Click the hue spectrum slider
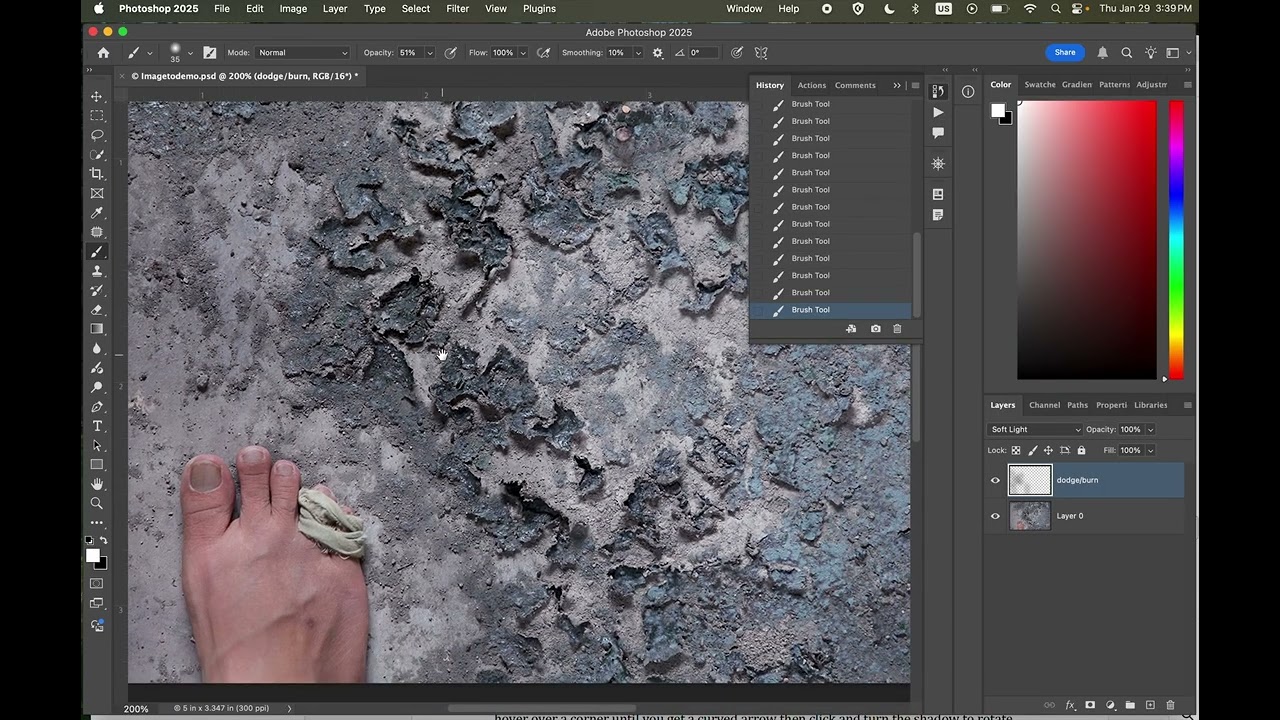 (1176, 240)
